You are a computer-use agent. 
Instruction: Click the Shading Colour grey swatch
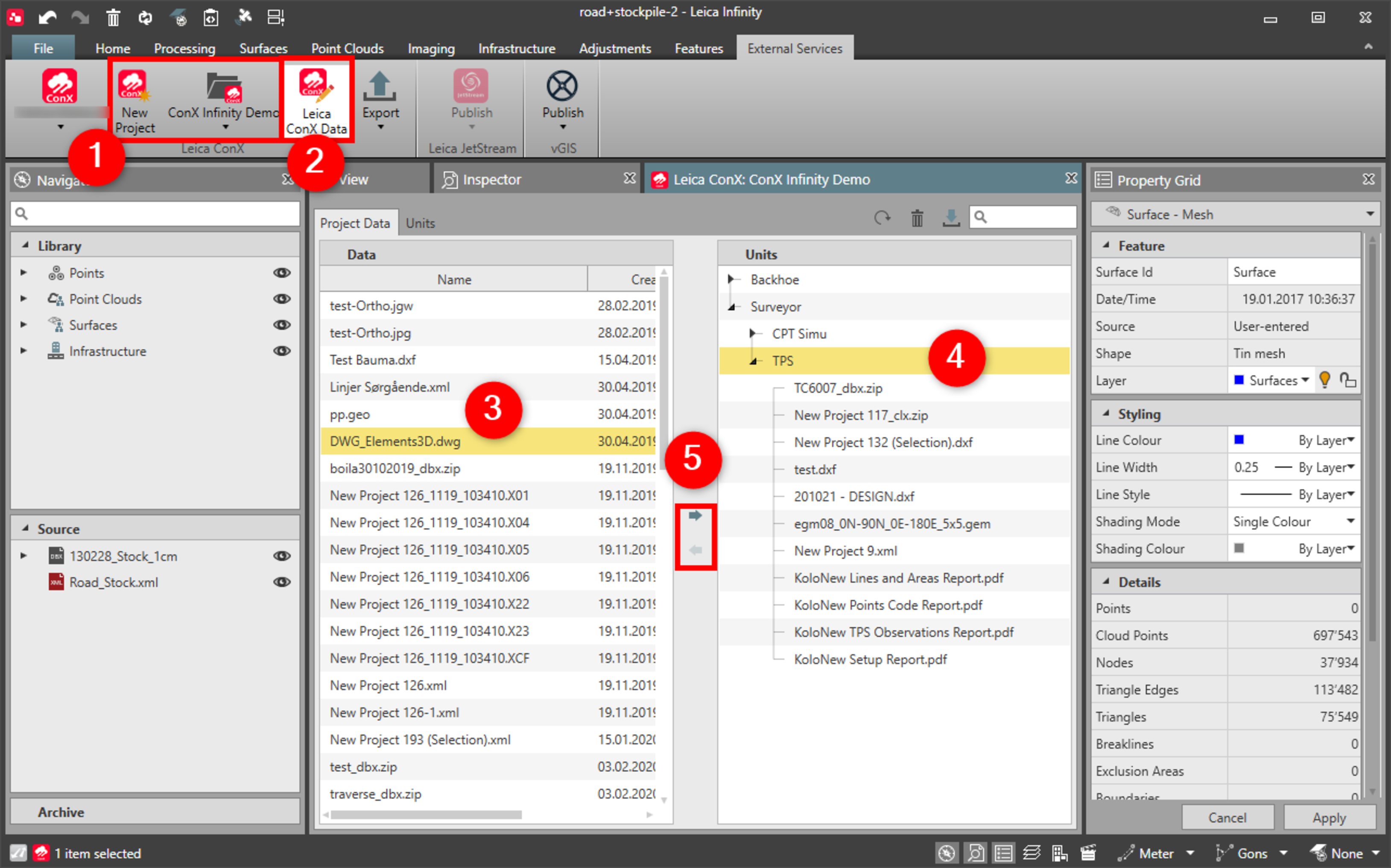coord(1239,548)
